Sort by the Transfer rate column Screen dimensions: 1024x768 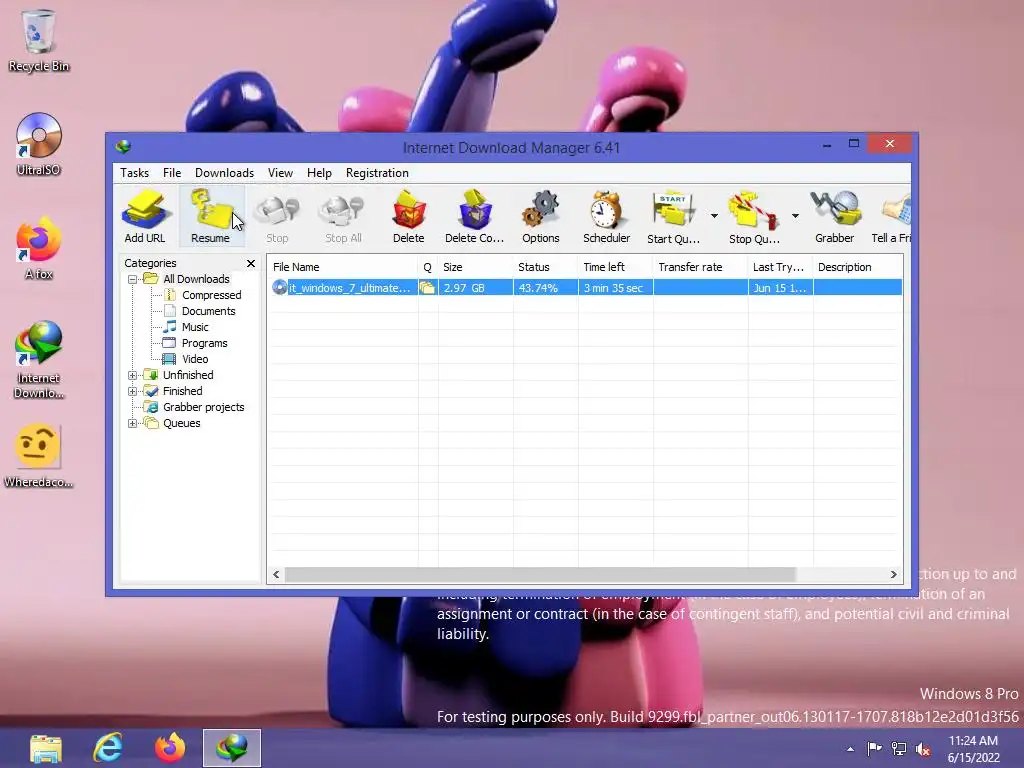click(x=700, y=267)
